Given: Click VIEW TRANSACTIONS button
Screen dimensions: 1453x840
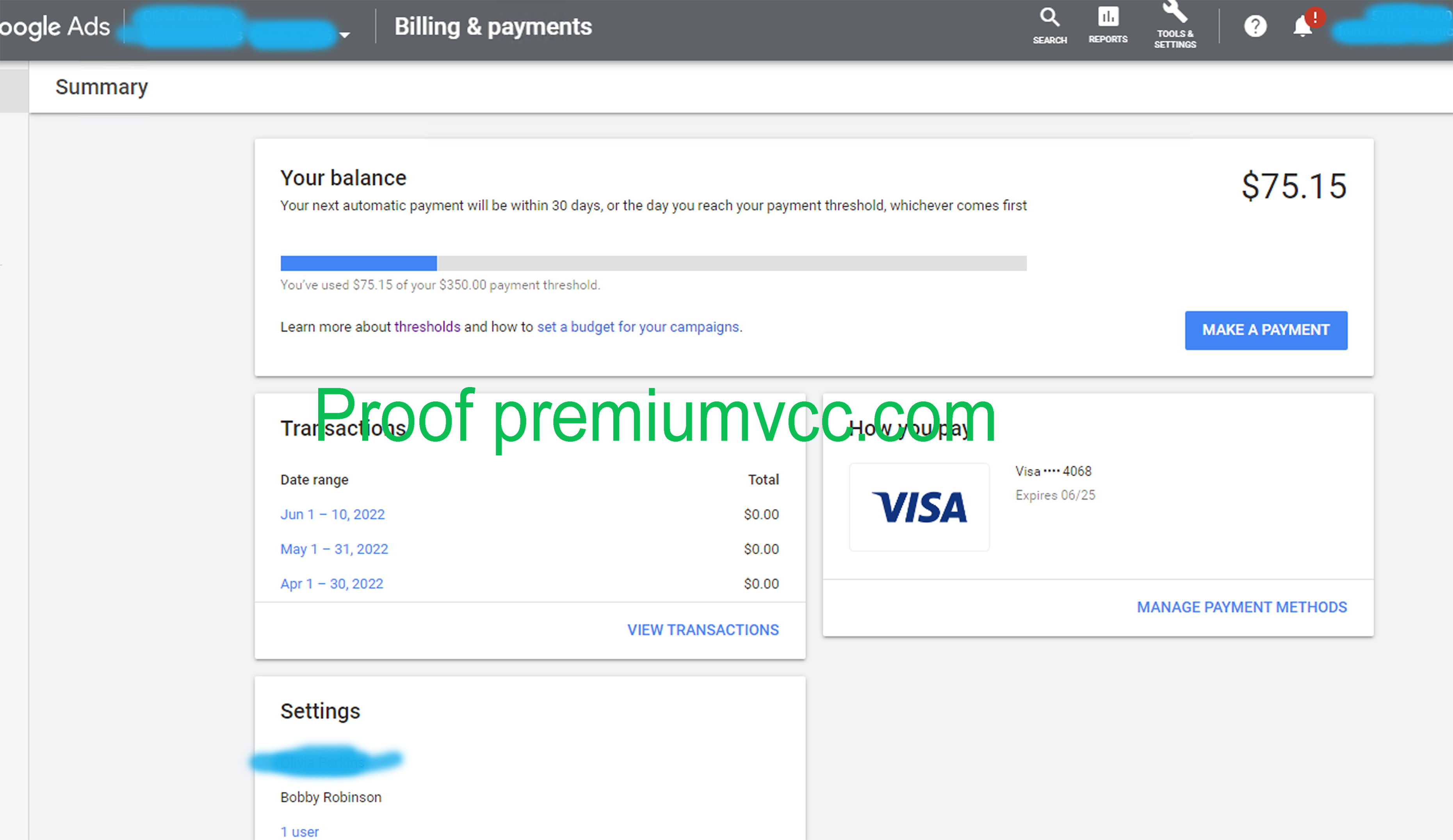Looking at the screenshot, I should coord(703,629).
